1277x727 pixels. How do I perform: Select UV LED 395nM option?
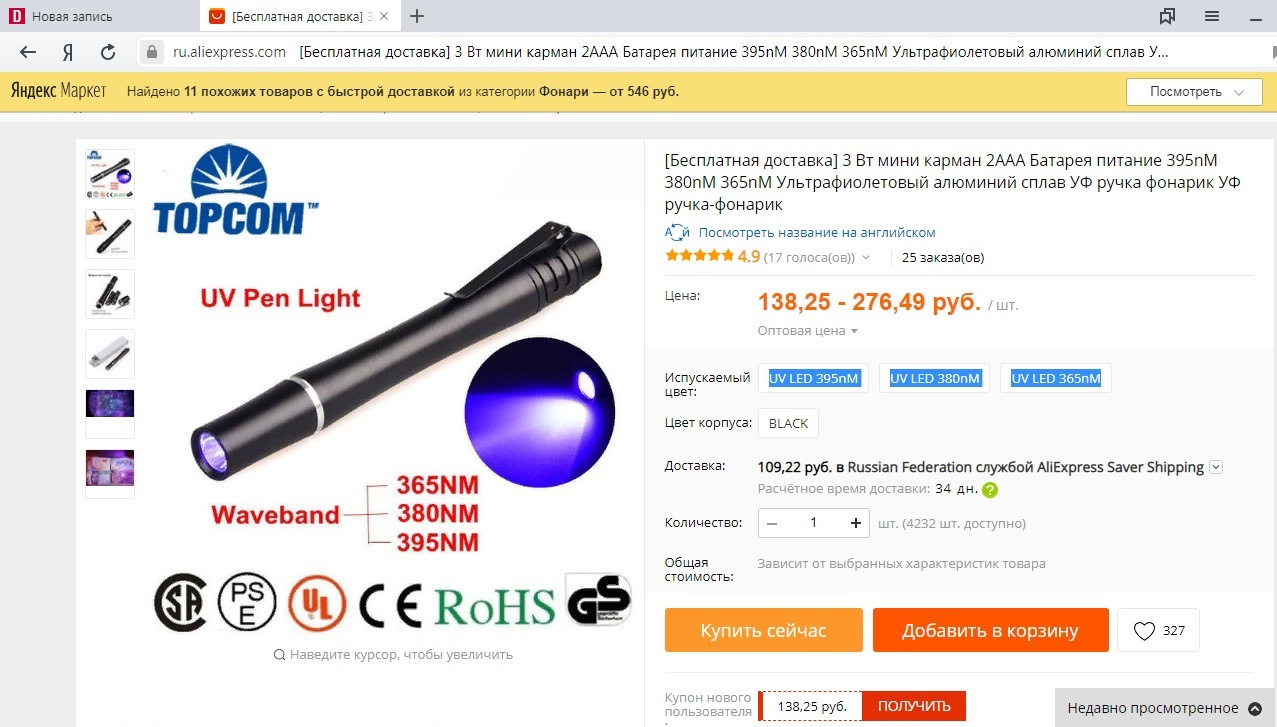click(x=814, y=378)
